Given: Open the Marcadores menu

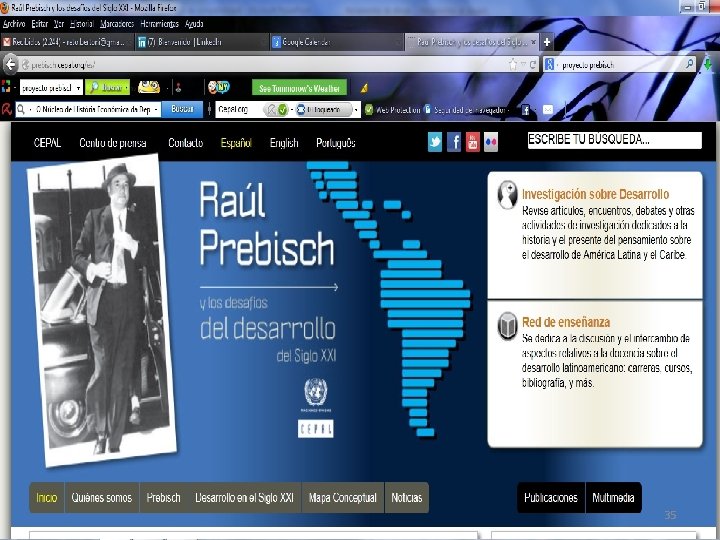Looking at the screenshot, I should click(117, 24).
